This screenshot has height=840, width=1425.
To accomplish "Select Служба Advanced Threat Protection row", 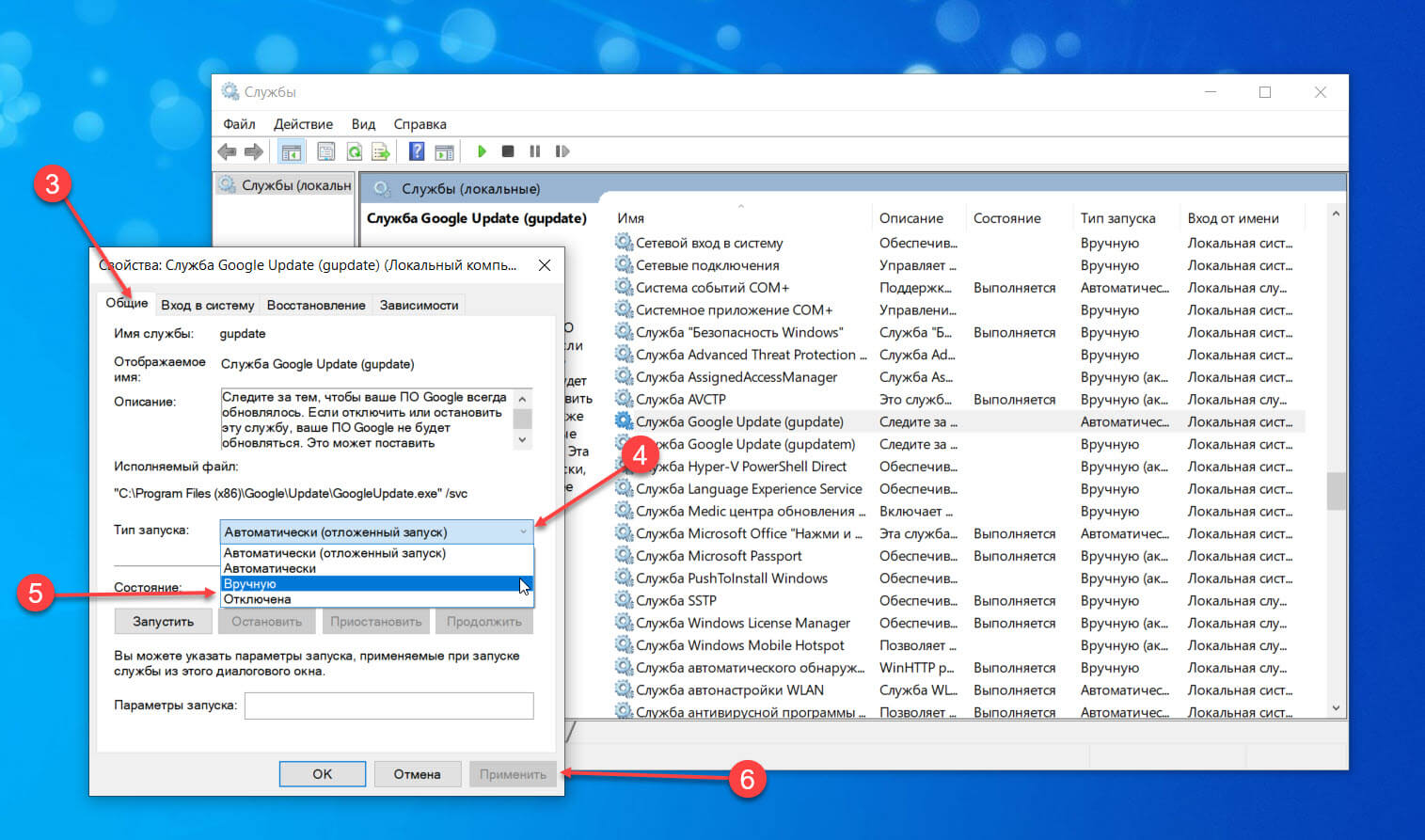I will (x=959, y=355).
